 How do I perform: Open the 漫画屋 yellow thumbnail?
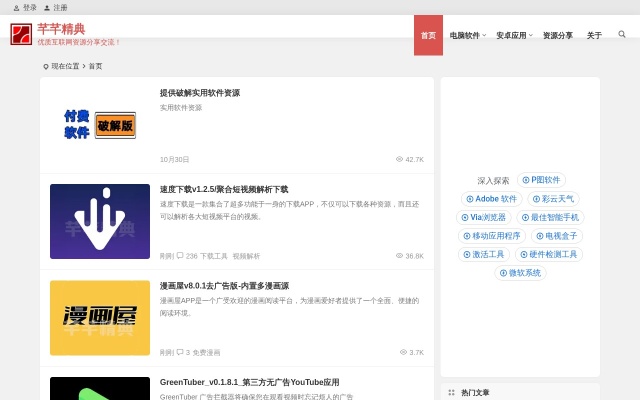pyautogui.click(x=100, y=318)
